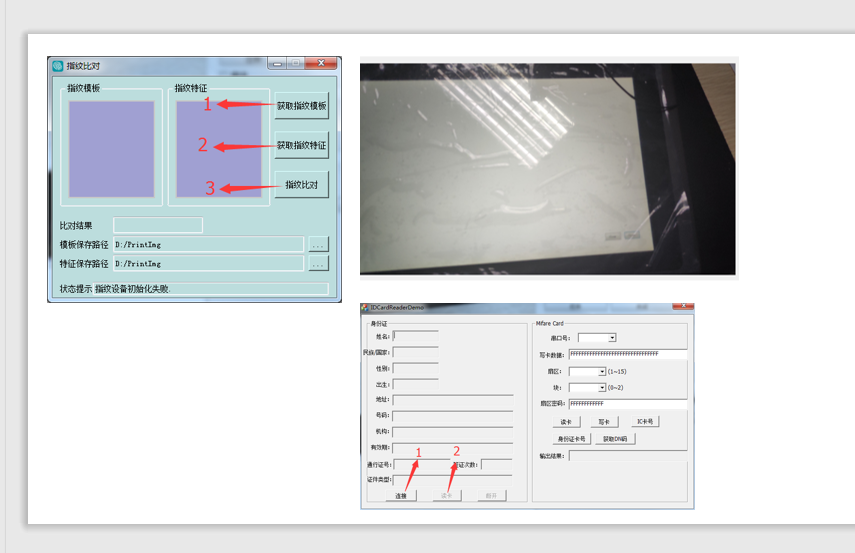Screen dimensions: 855x553
Task: Start comparison with 指纹比对 button
Action: pos(302,185)
